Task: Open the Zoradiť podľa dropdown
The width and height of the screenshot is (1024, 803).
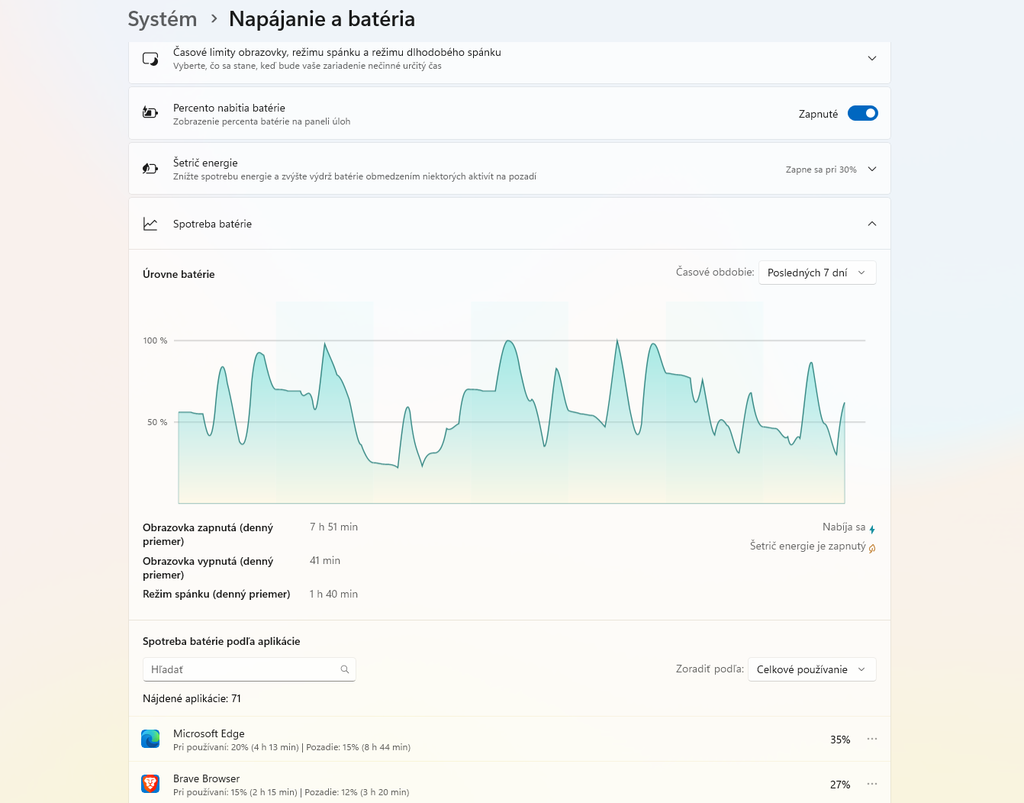Action: [x=812, y=669]
